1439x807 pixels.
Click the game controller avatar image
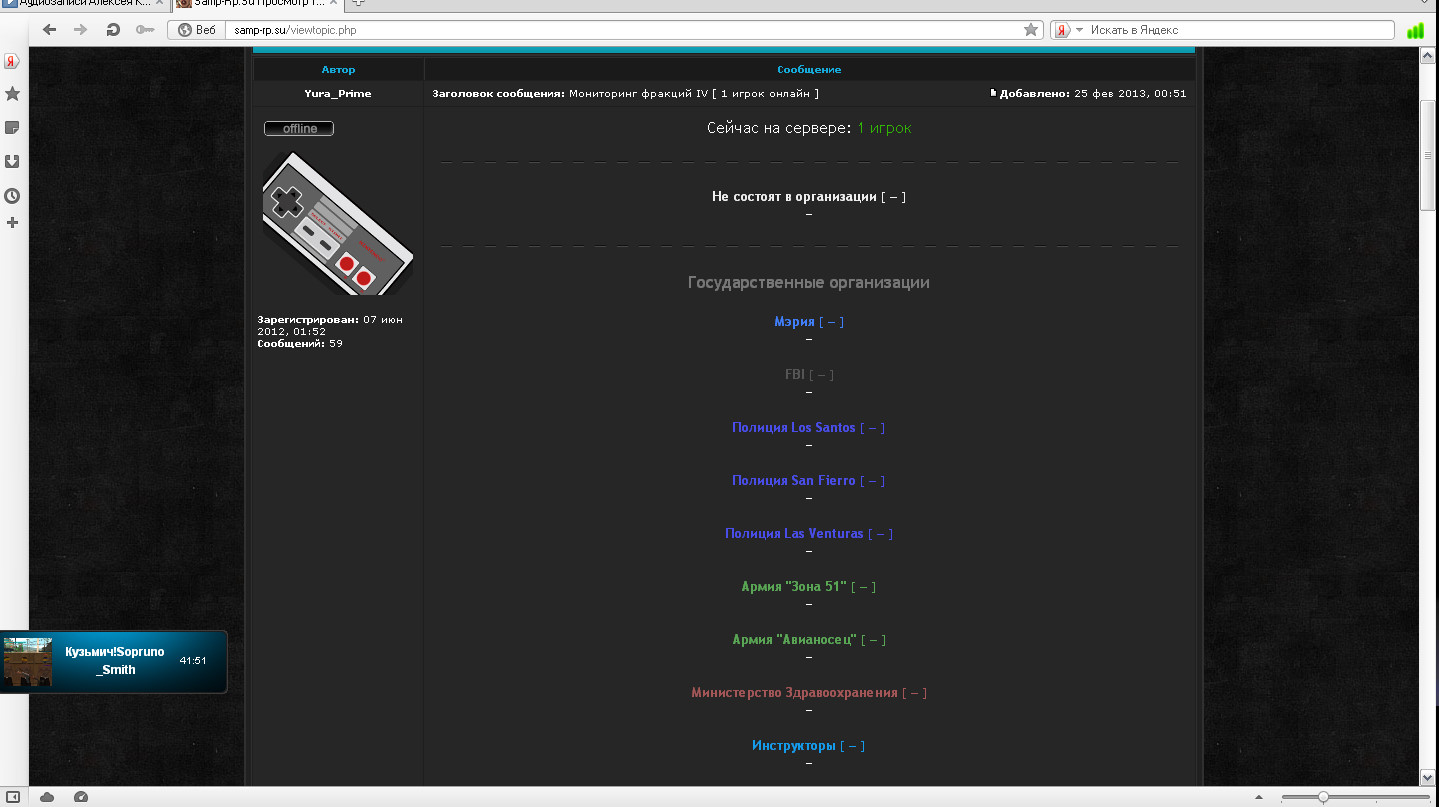[338, 223]
